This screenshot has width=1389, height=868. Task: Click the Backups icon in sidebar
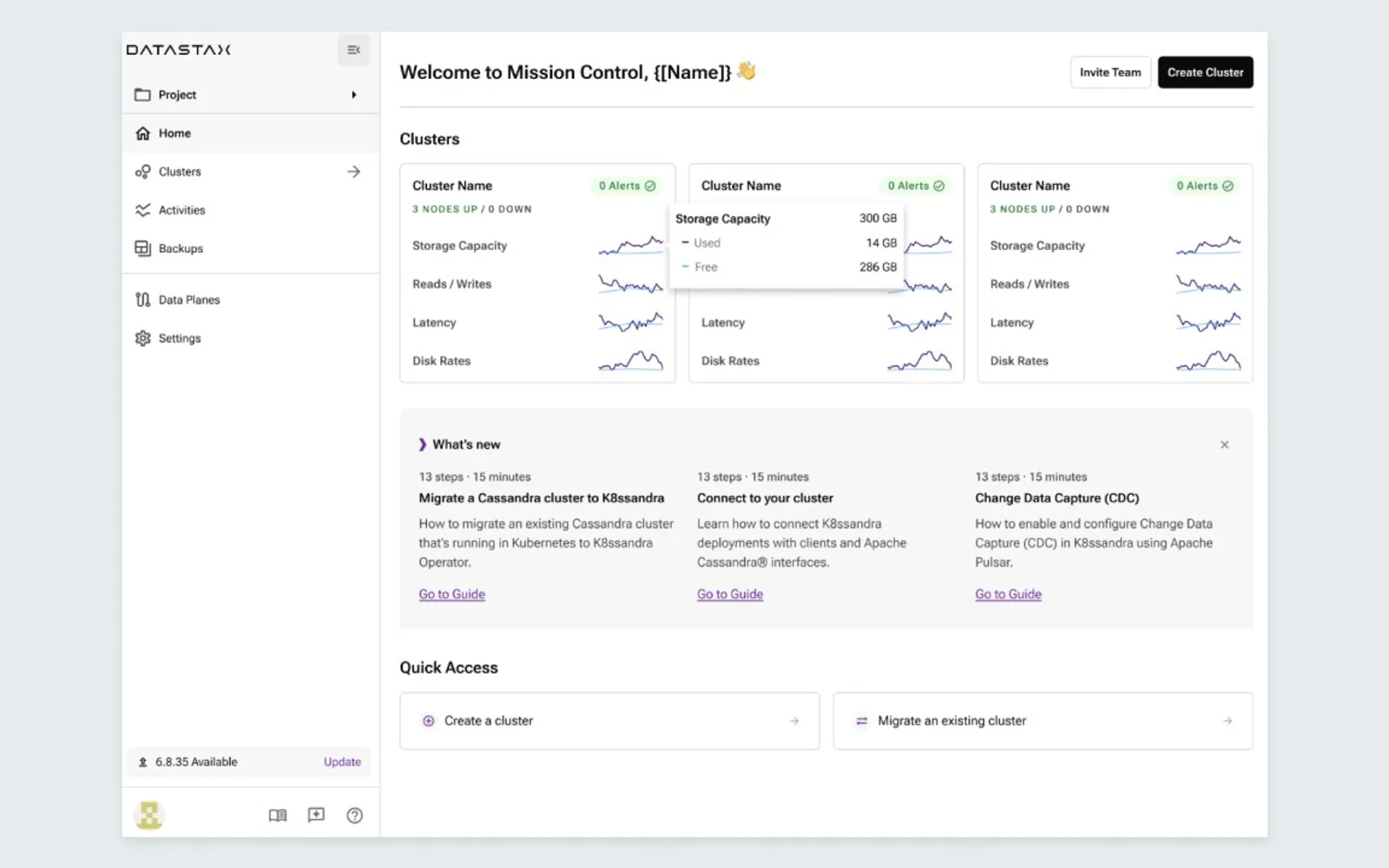[142, 248]
